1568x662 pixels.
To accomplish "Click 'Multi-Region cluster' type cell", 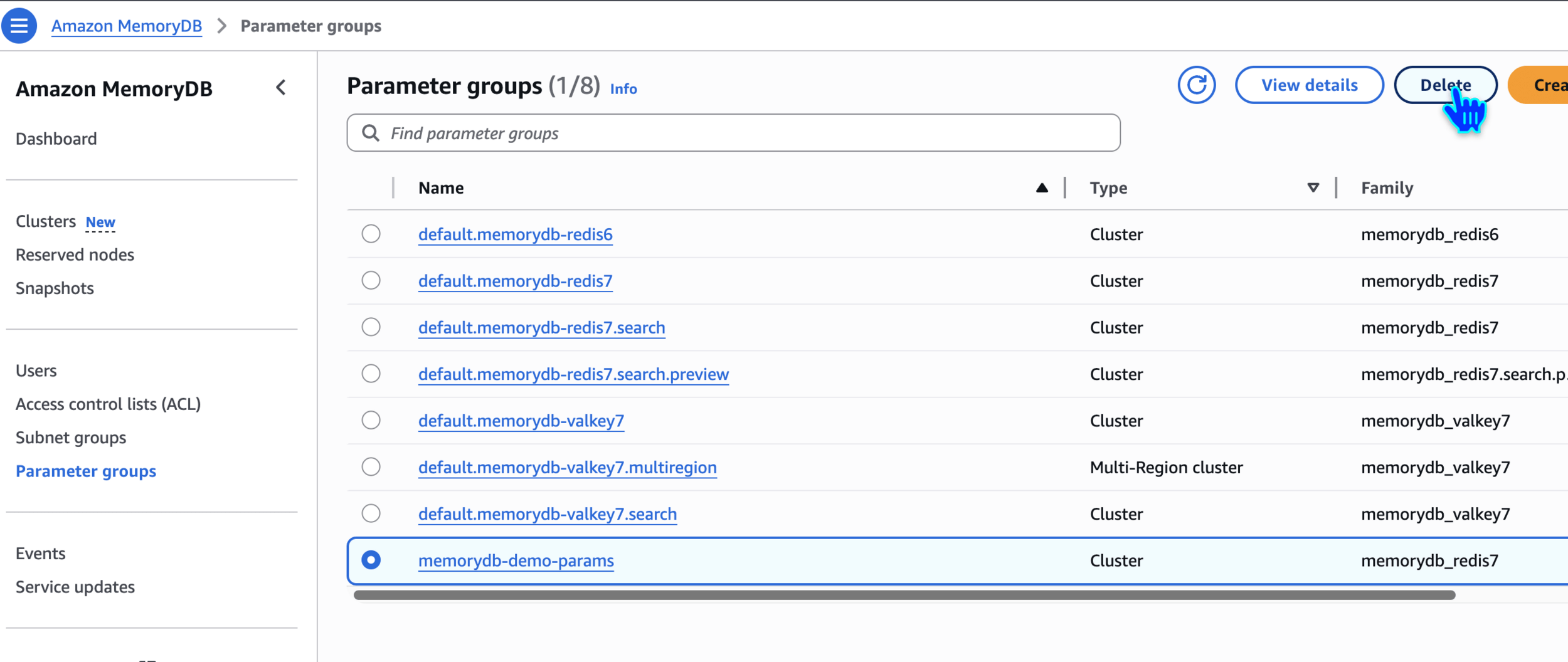I will pos(1166,468).
